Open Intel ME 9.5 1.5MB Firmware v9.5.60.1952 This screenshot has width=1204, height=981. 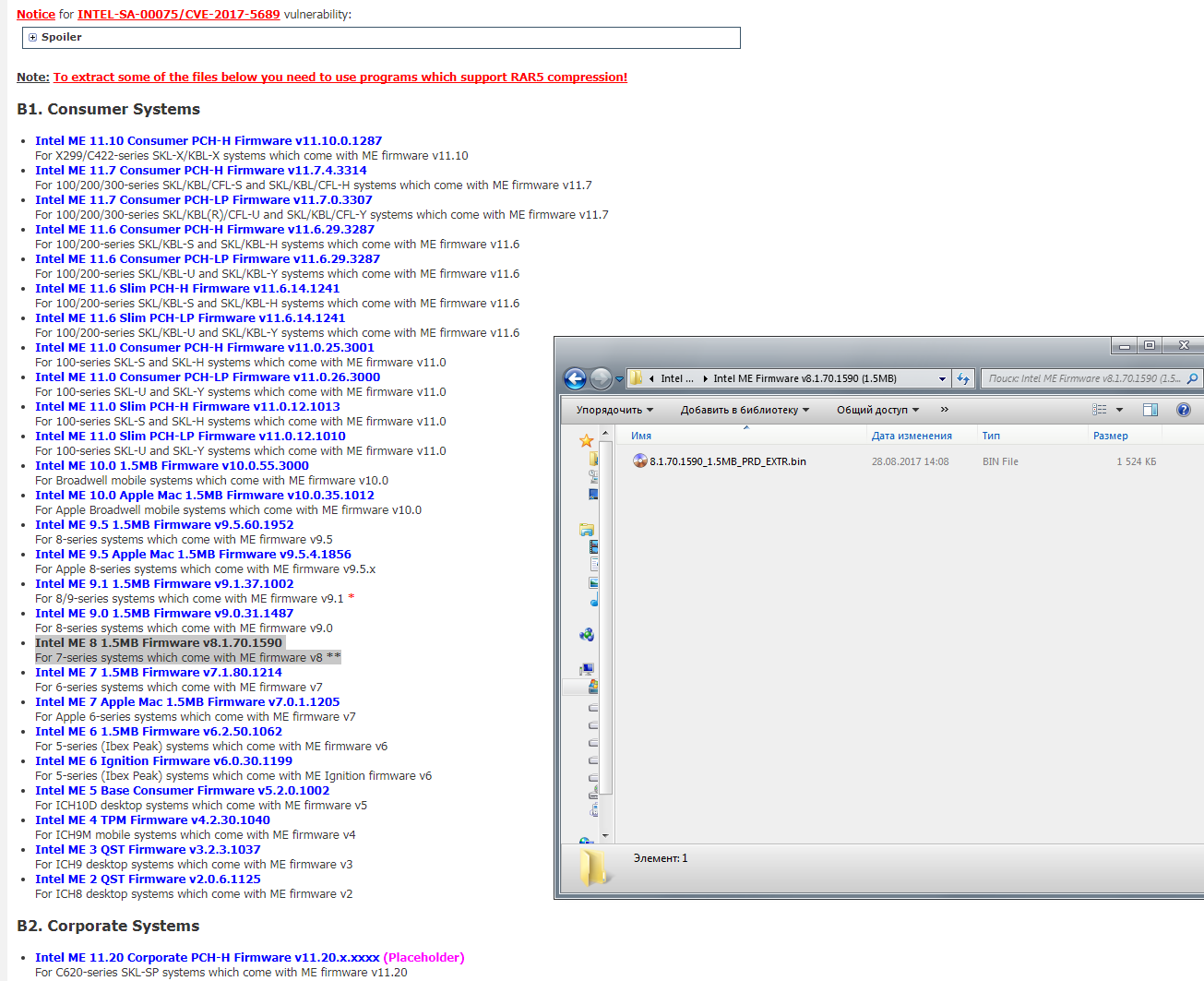point(164,524)
